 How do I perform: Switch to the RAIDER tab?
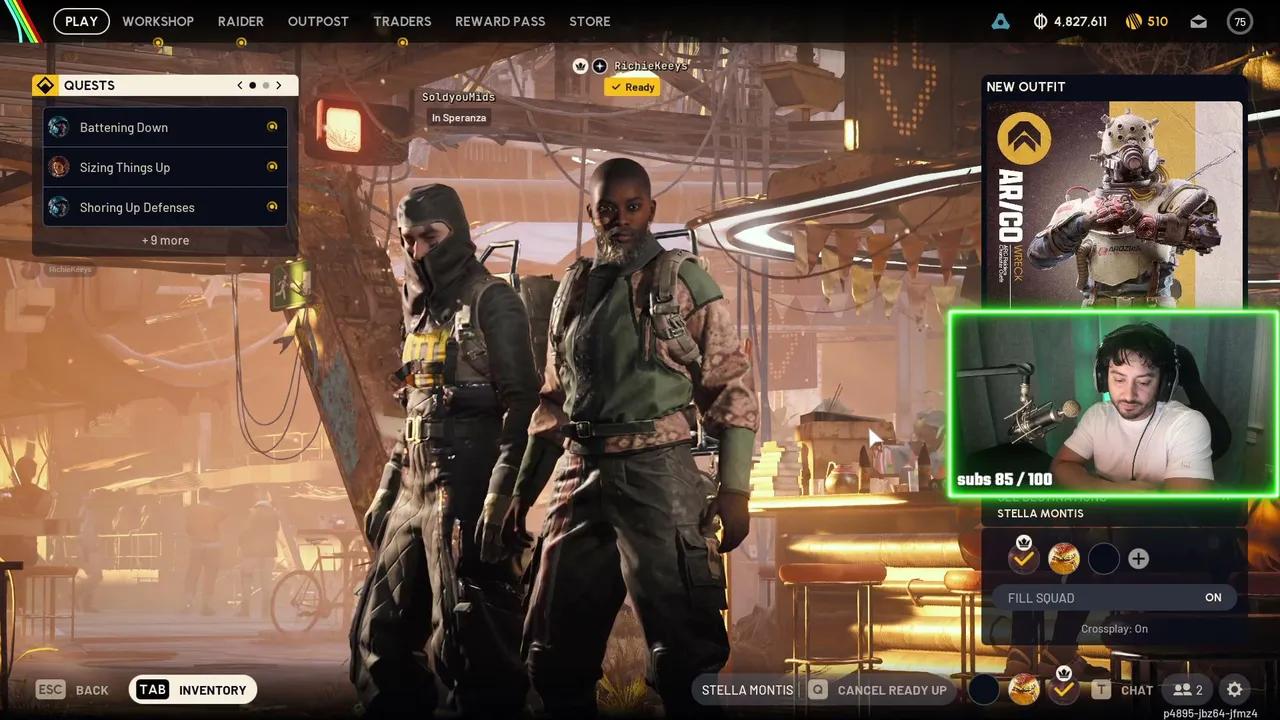click(x=241, y=21)
